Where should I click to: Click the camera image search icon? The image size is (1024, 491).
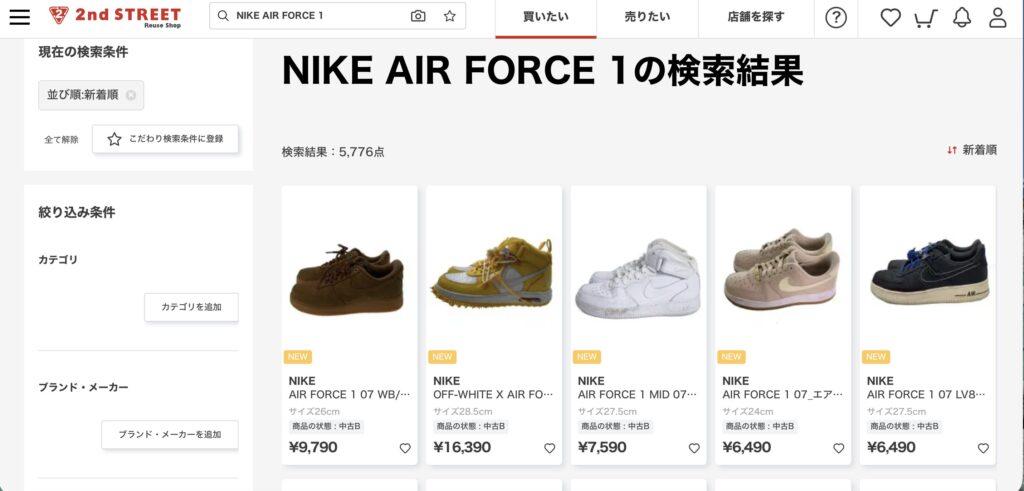click(418, 16)
